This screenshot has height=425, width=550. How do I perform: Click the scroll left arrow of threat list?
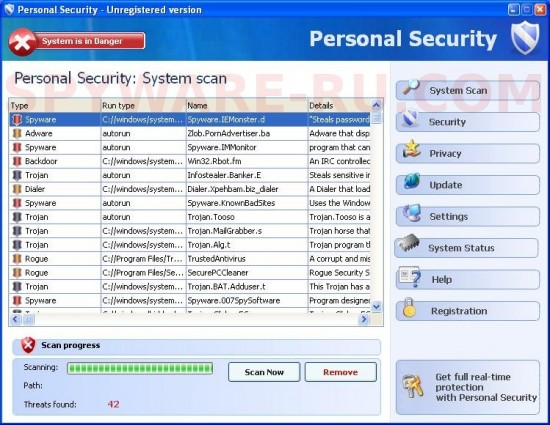pyautogui.click(x=15, y=319)
